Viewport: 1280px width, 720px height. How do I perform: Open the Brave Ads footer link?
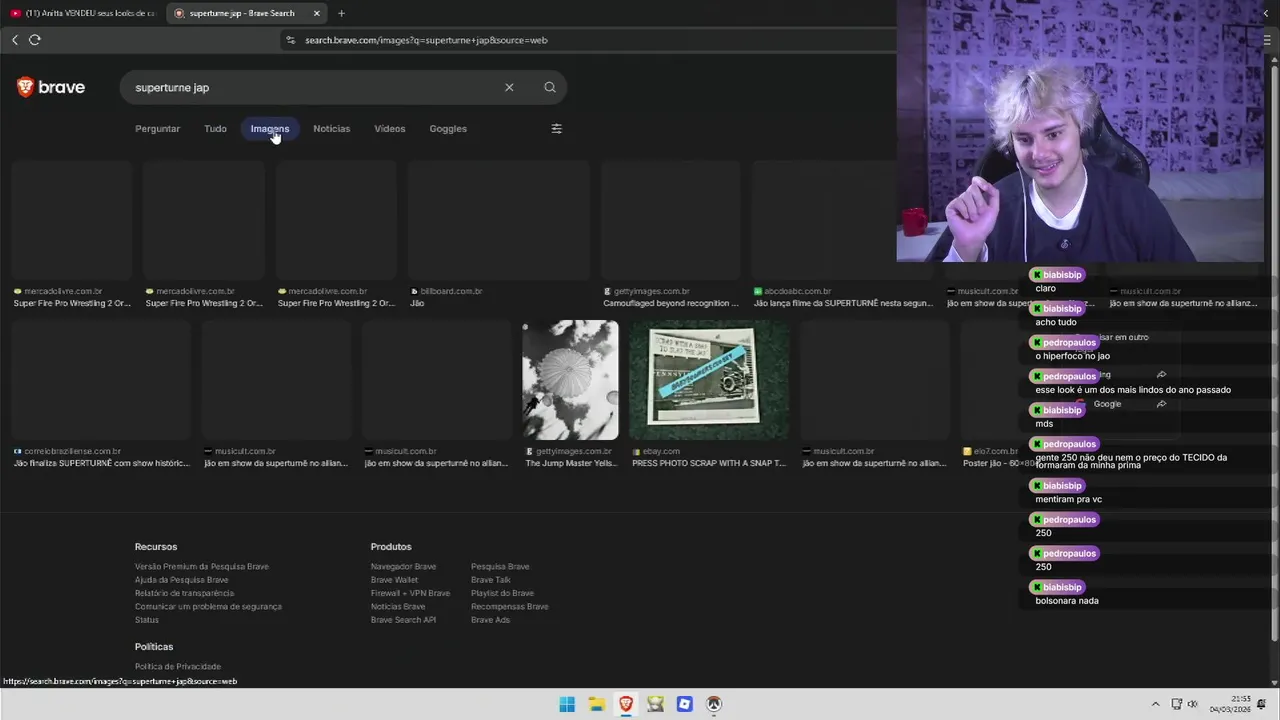click(490, 620)
